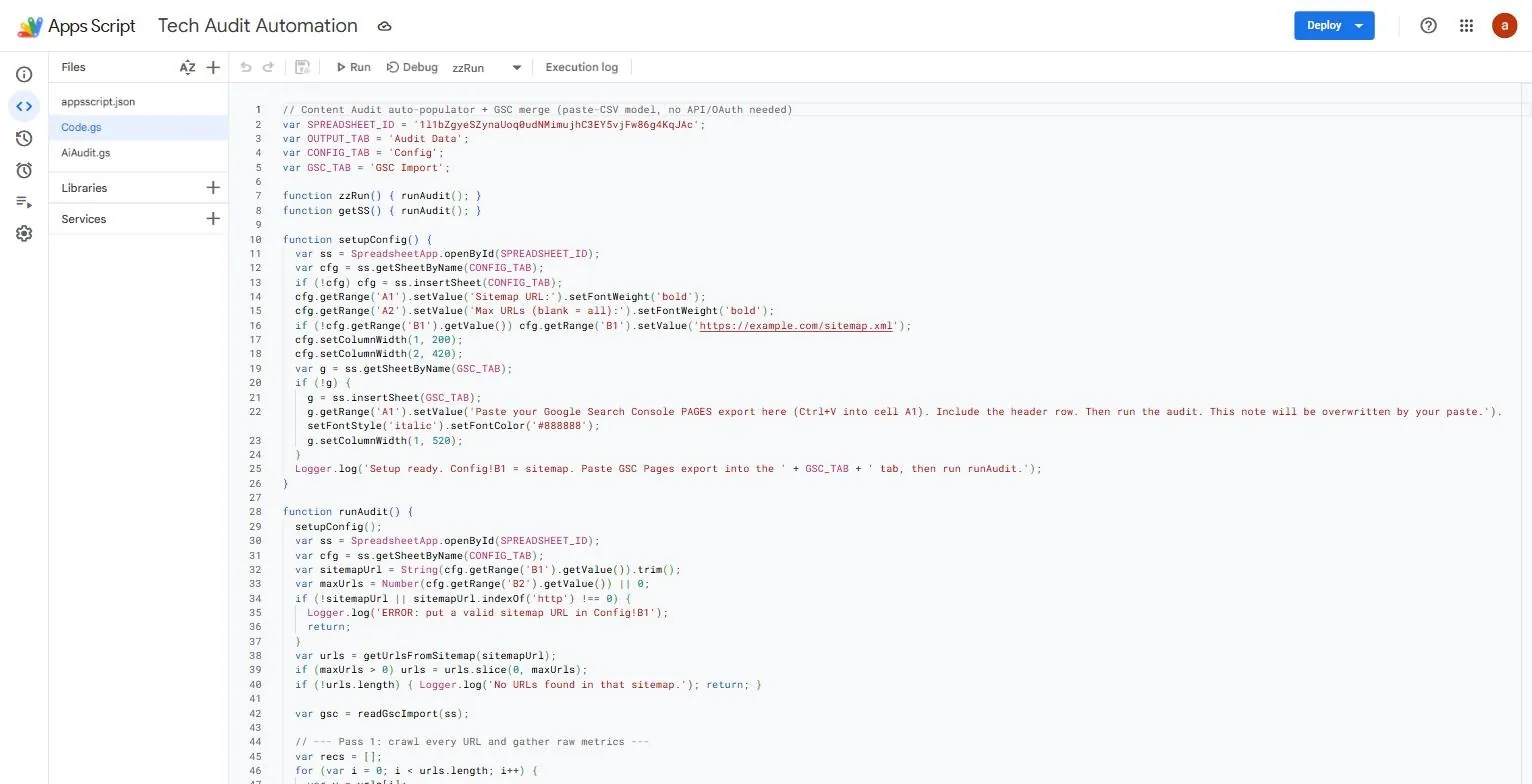Place cursor on function runAudit line
Screen dimensions: 1532x784
[x=347, y=512]
